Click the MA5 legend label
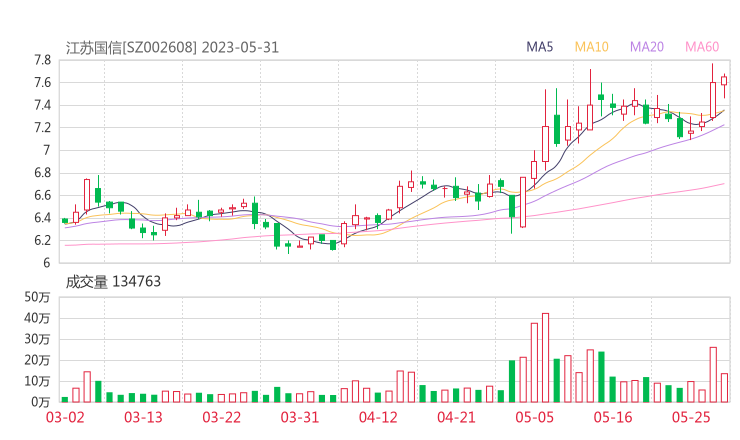Viewport: 740px width, 440px height. [x=539, y=47]
